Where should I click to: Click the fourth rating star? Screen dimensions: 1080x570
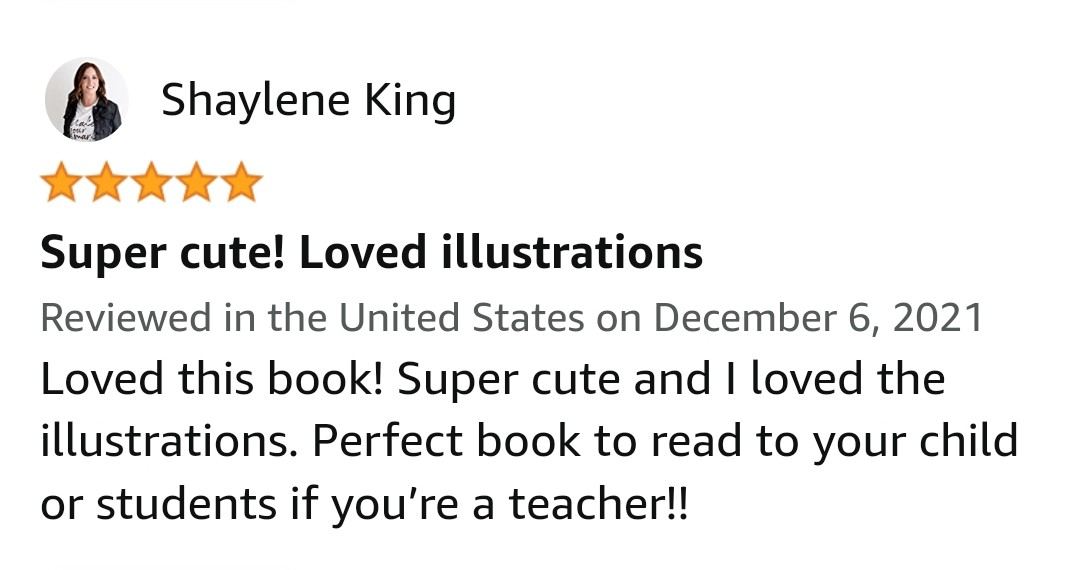click(196, 185)
